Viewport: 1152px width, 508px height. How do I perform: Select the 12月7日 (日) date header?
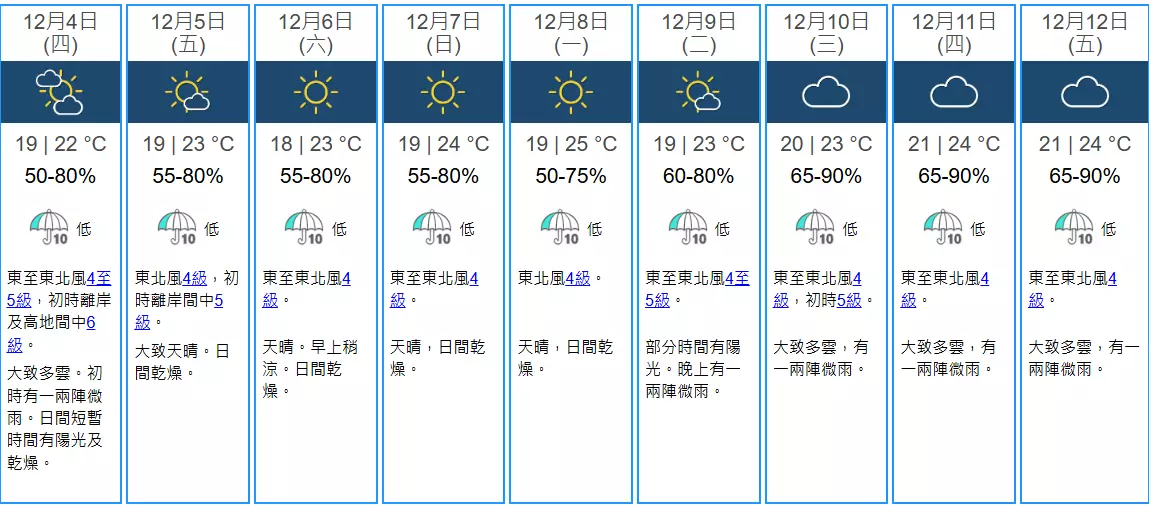click(443, 32)
